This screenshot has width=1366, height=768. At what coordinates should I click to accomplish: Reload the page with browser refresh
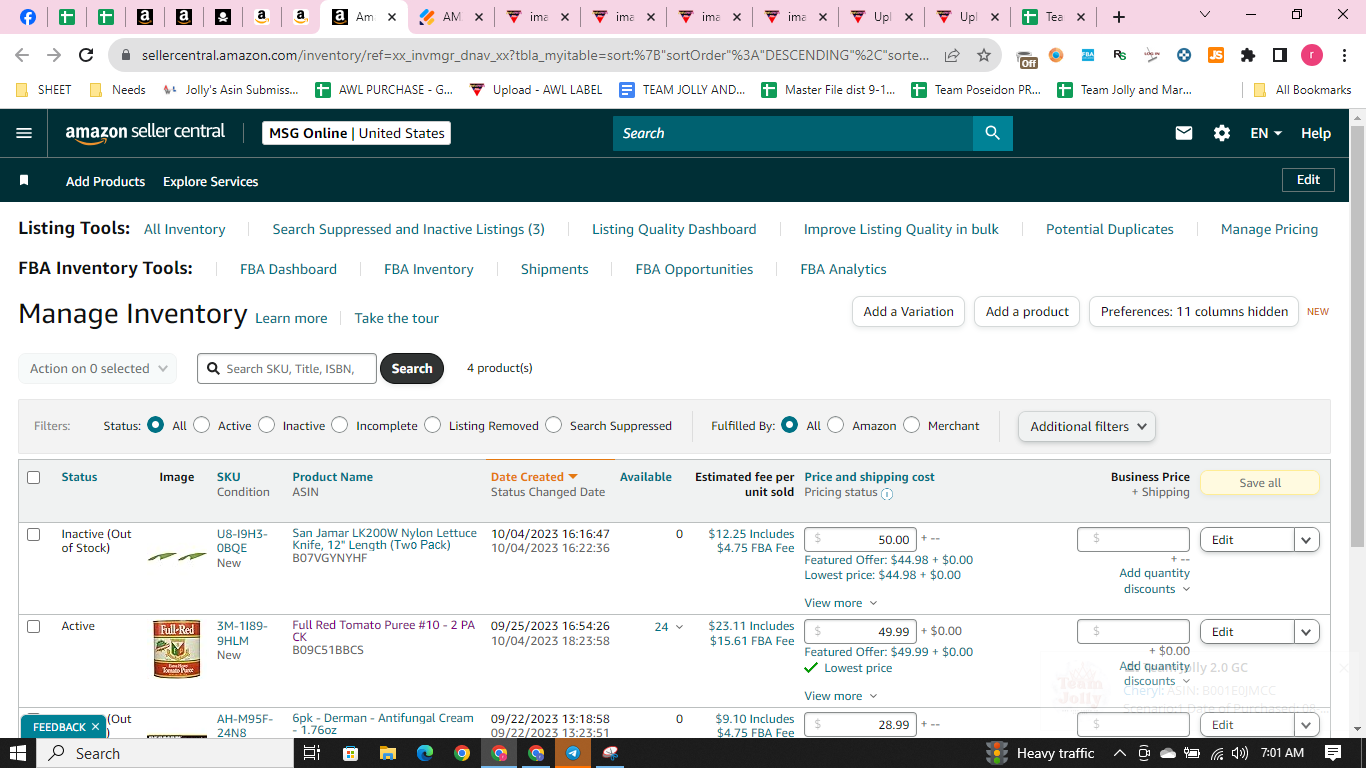pos(86,55)
